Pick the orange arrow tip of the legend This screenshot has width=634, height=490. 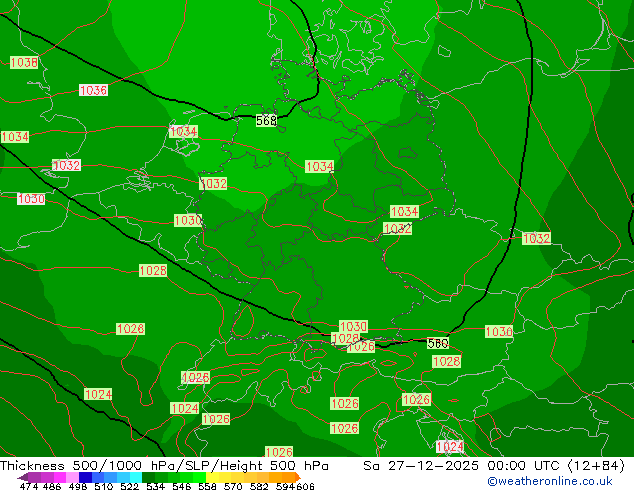coord(298,477)
